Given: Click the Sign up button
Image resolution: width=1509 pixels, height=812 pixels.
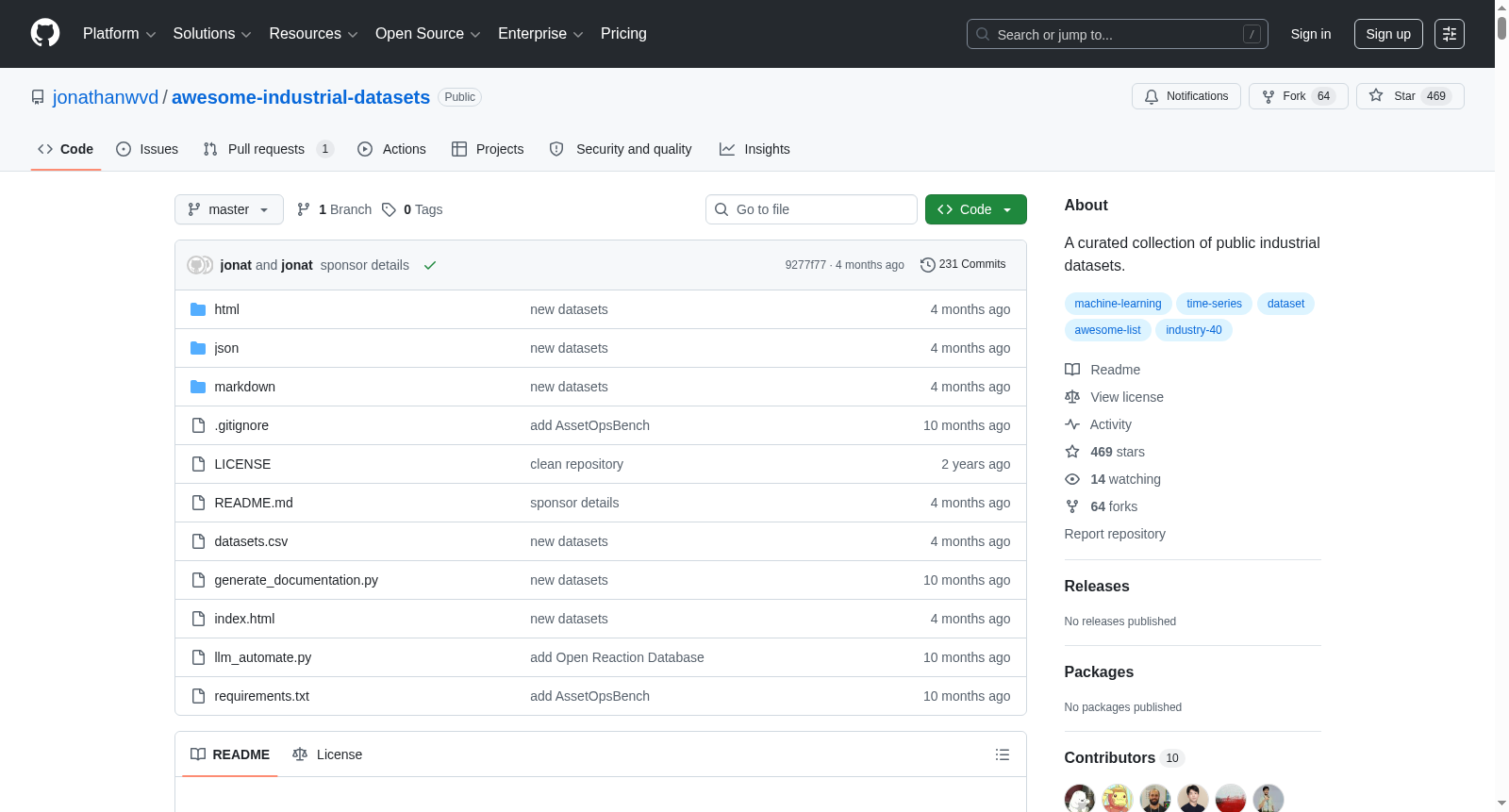Looking at the screenshot, I should 1388,34.
